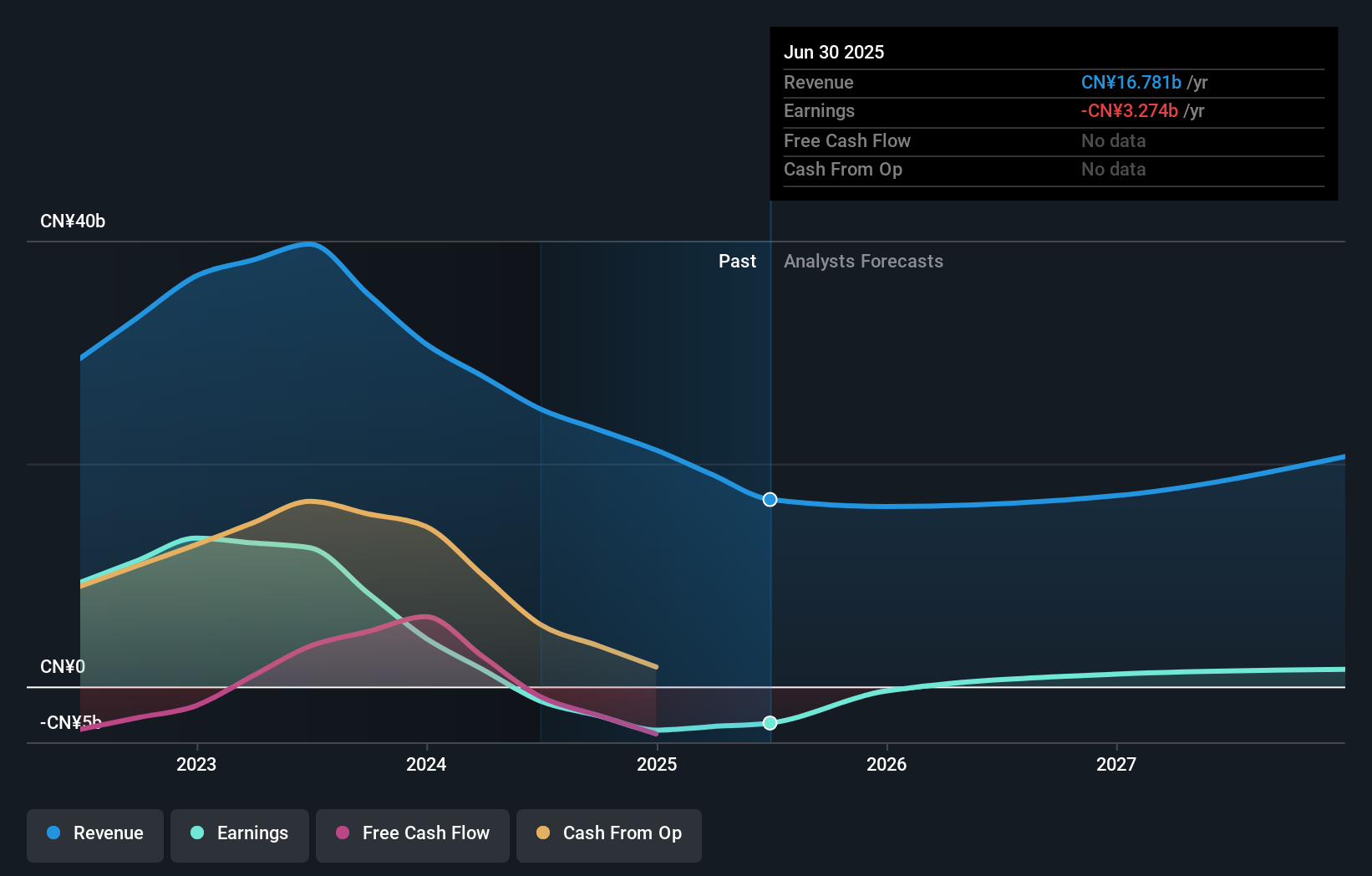Select the Earnings forecast data point marker
The width and height of the screenshot is (1372, 876).
[770, 723]
